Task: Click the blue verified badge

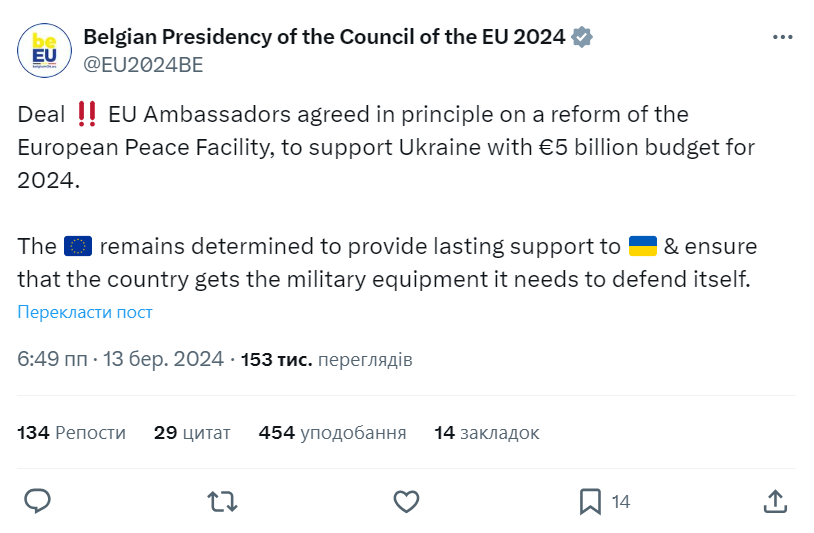Action: [x=583, y=38]
